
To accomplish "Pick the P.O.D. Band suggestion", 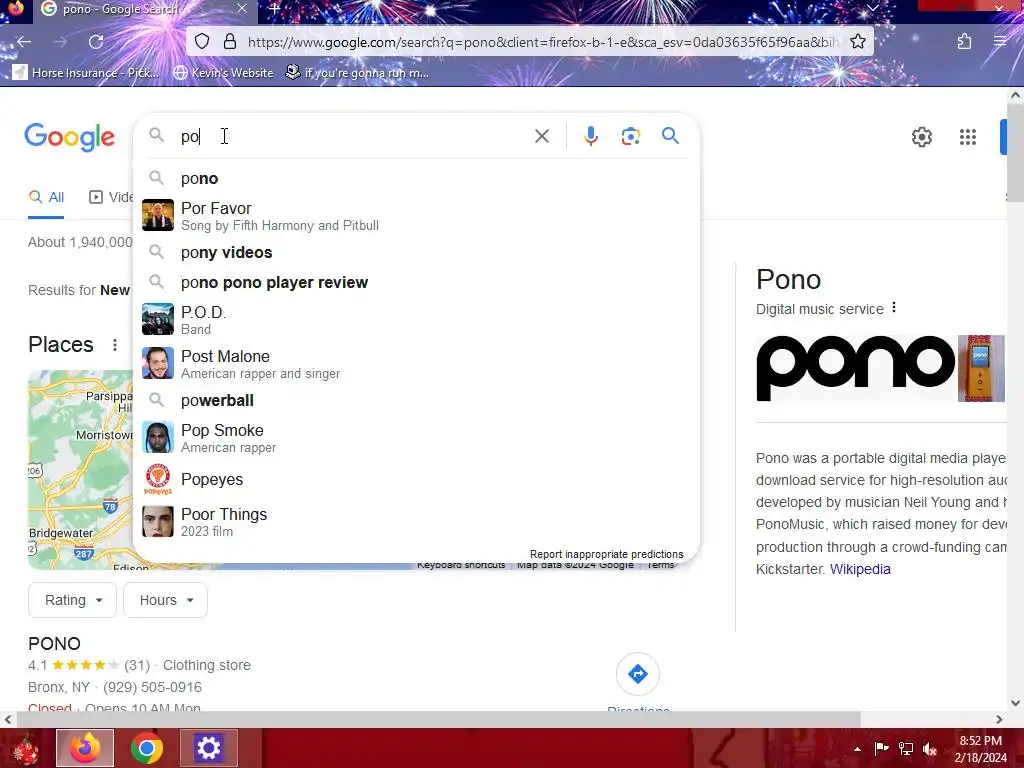I will (x=416, y=320).
